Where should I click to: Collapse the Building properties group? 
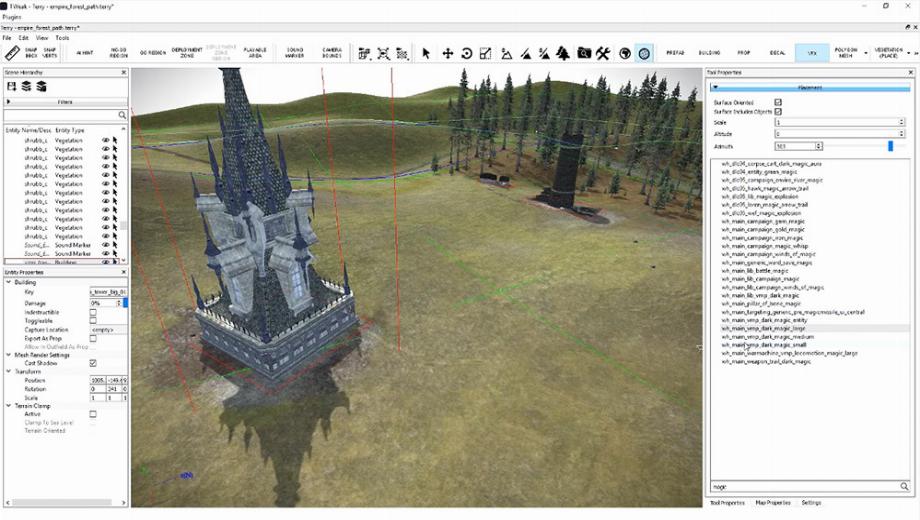point(9,282)
